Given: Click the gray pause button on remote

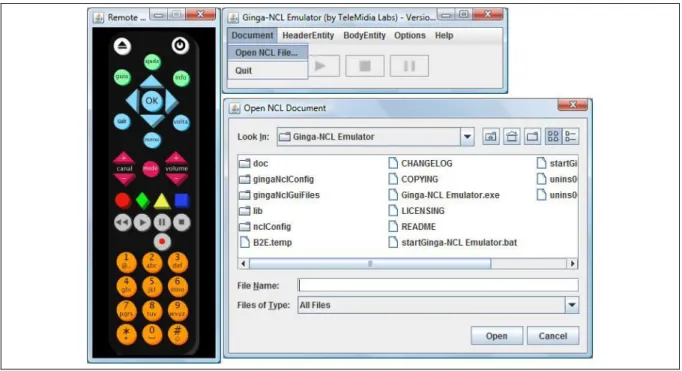Looking at the screenshot, I should [x=162, y=223].
